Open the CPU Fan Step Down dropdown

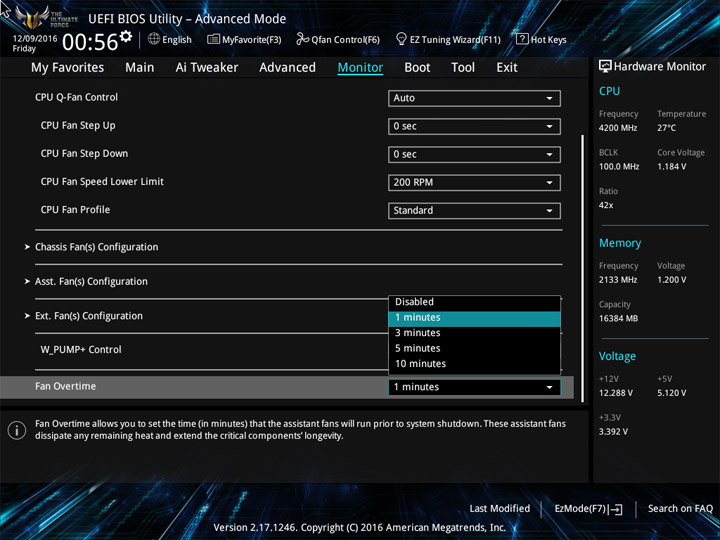pyautogui.click(x=474, y=154)
